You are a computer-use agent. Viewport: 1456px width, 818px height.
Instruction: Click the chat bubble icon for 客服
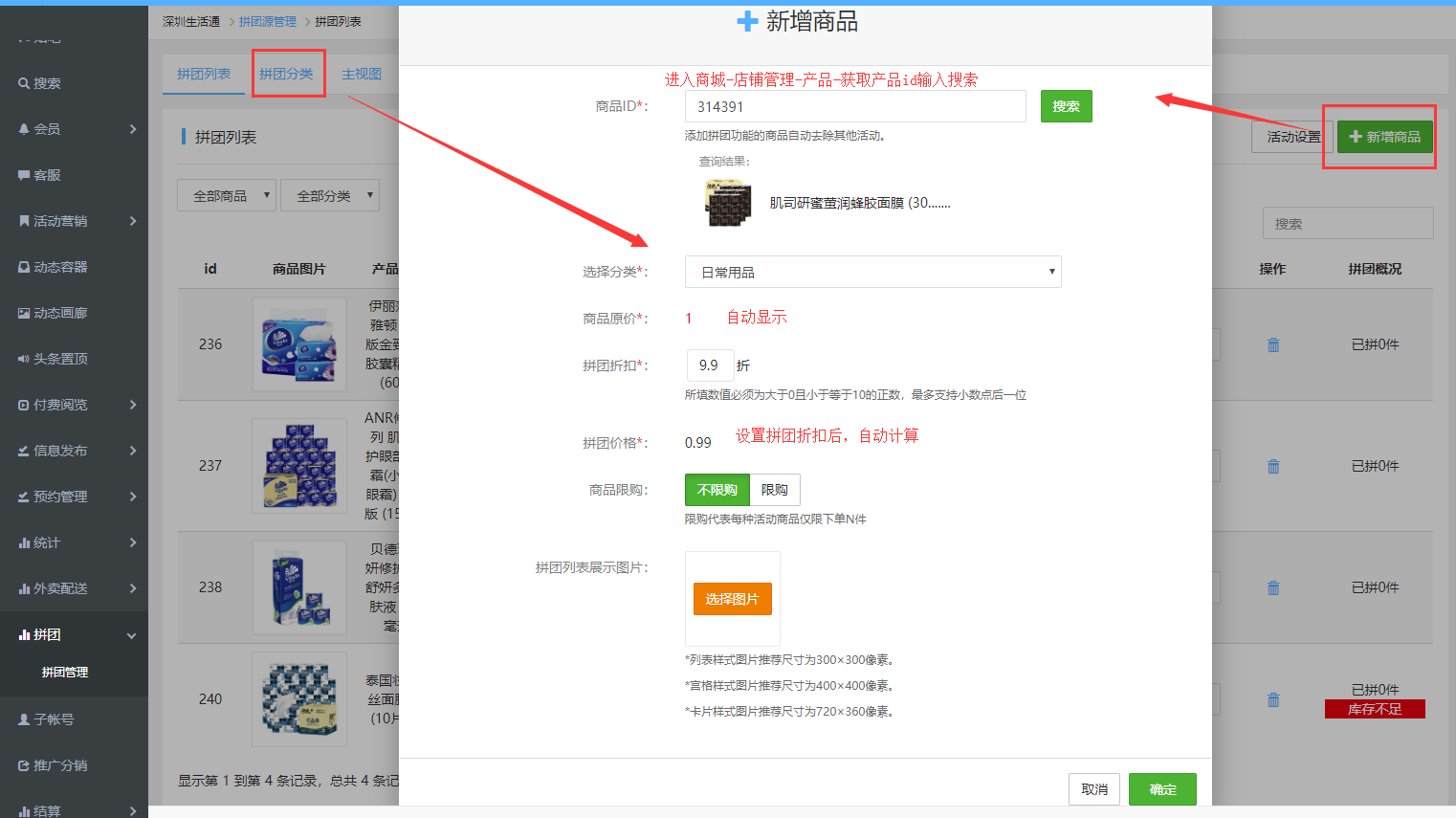click(x=24, y=175)
